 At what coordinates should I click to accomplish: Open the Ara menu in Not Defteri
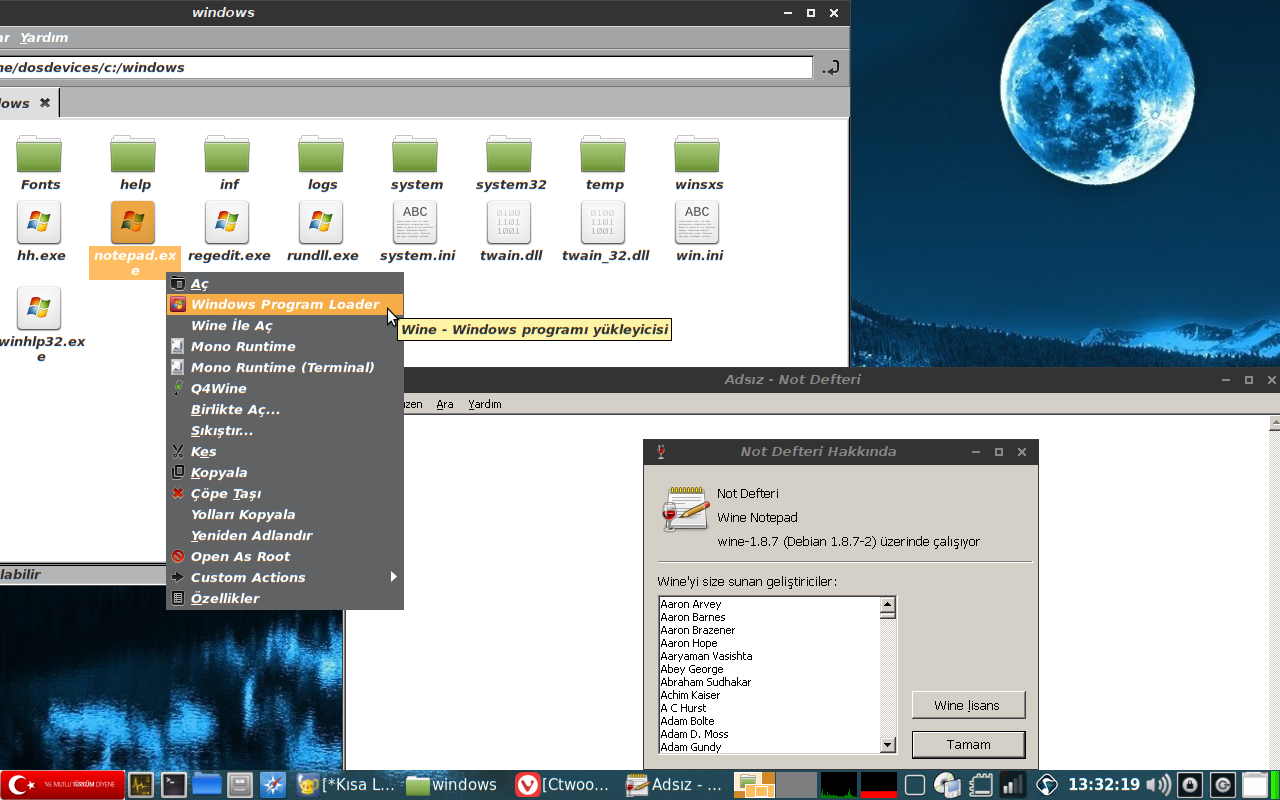tap(445, 404)
